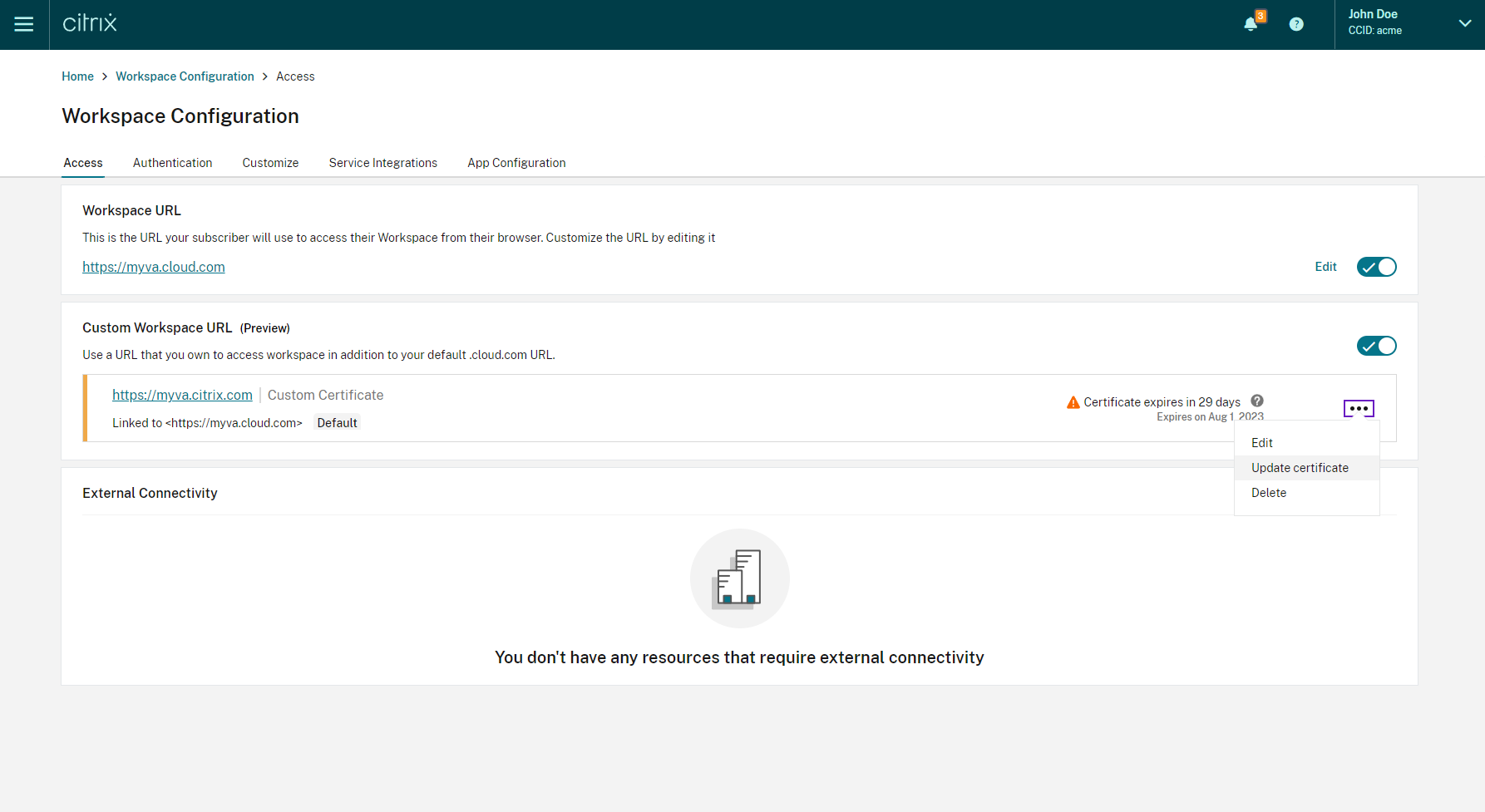
Task: Click the Custom Certificate label
Action: pos(325,396)
